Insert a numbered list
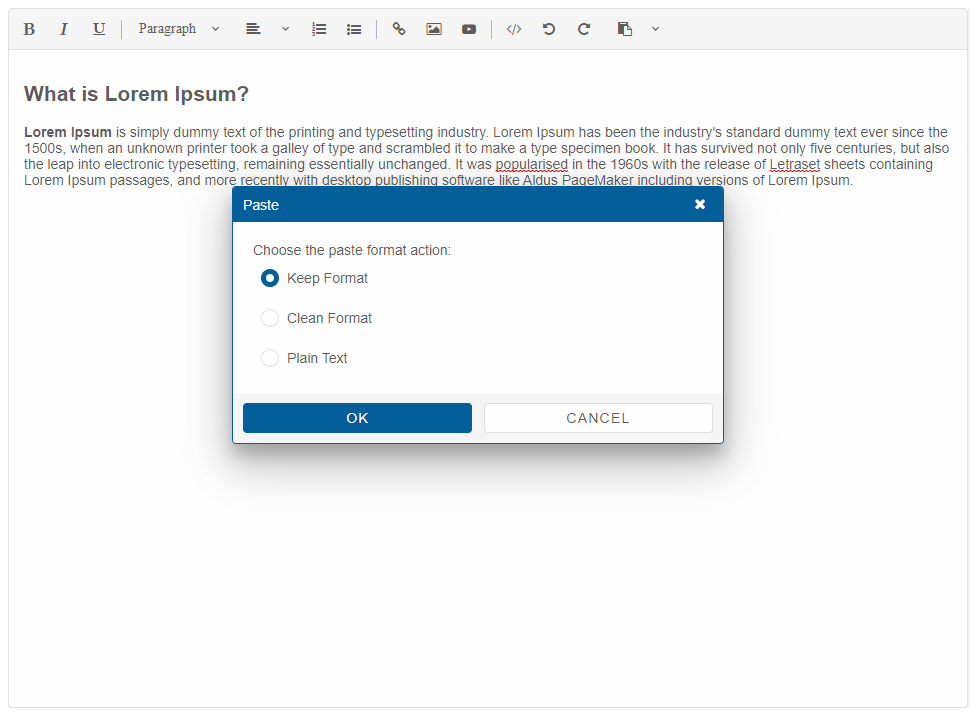Screen dimensions: 970x713 (318, 29)
